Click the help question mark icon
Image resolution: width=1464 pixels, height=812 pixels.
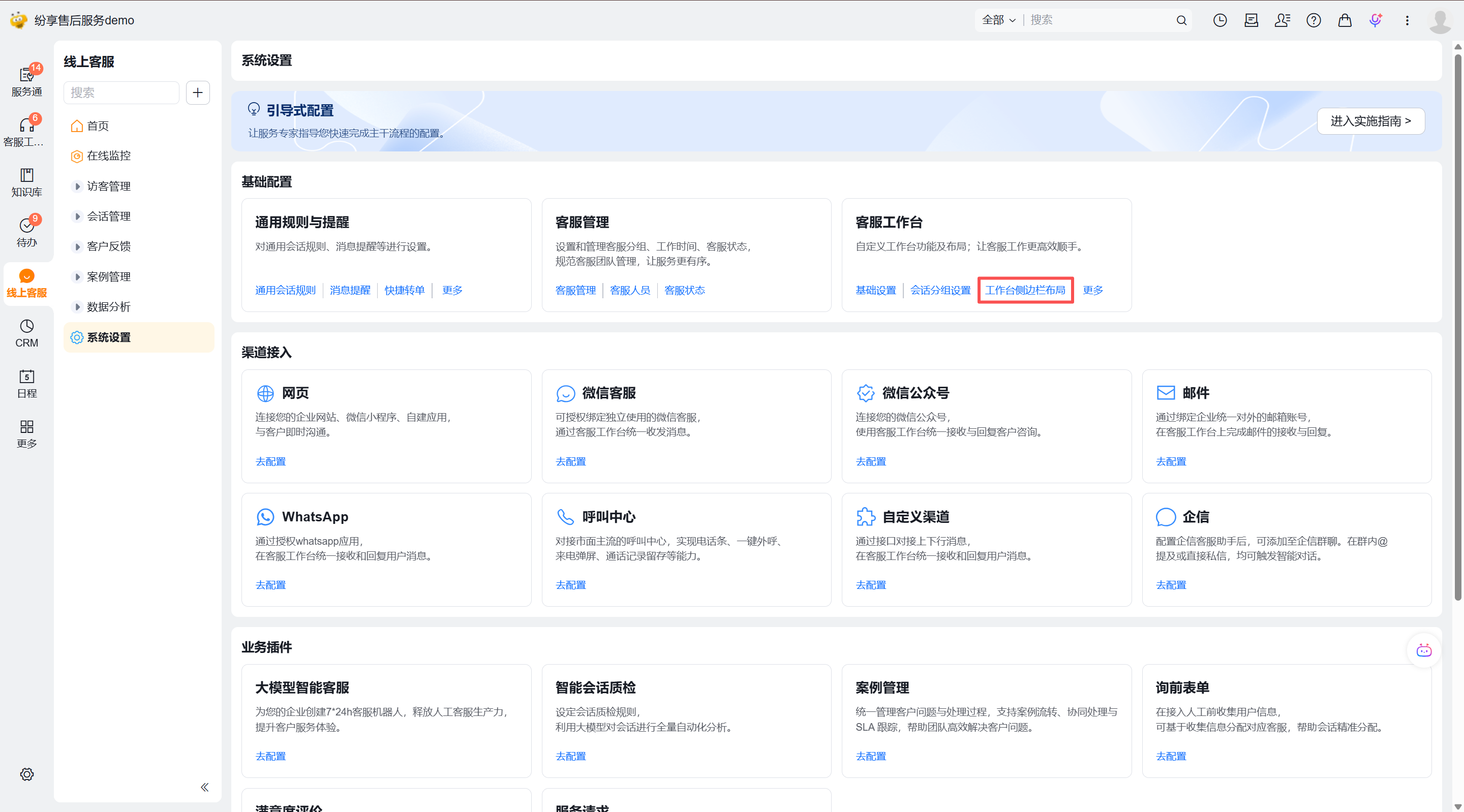tap(1314, 20)
